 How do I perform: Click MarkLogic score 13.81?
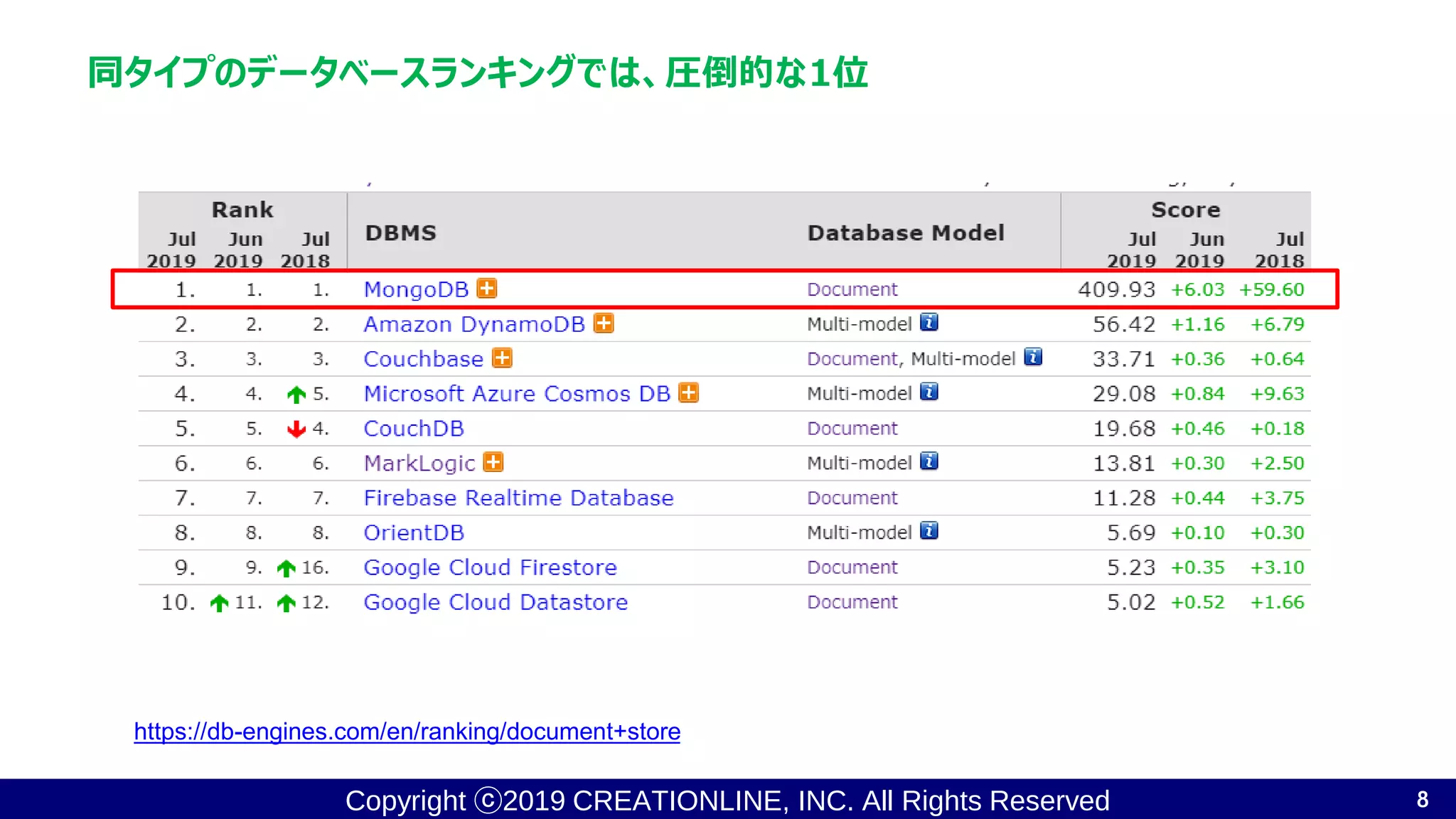(x=1124, y=464)
